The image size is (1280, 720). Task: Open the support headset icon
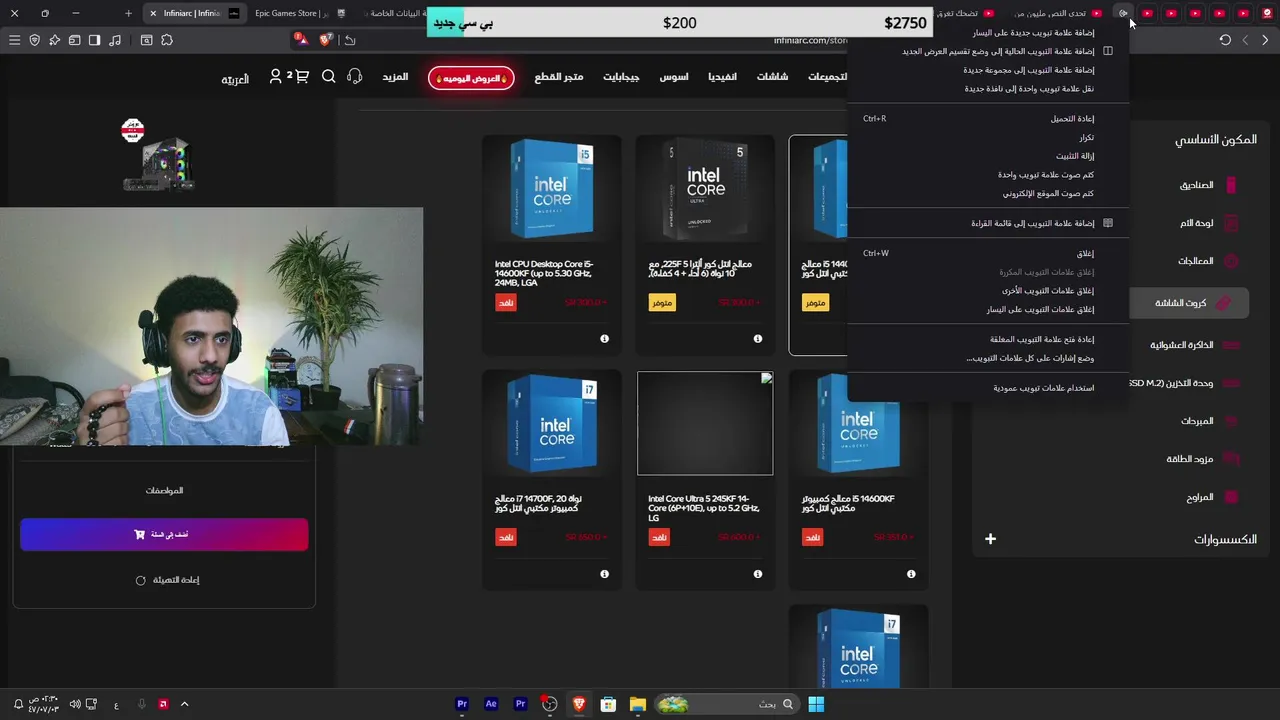click(354, 77)
